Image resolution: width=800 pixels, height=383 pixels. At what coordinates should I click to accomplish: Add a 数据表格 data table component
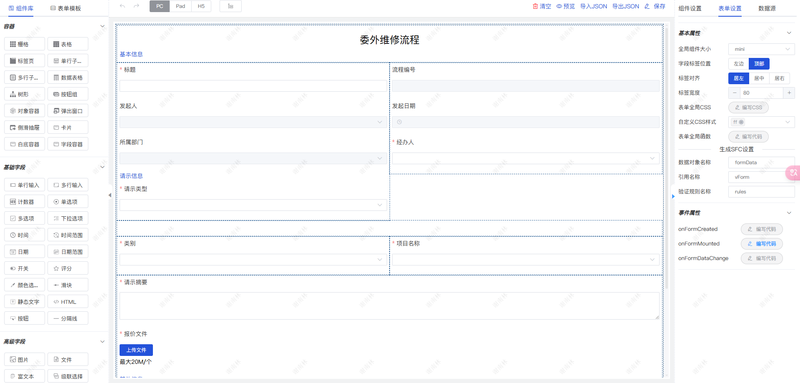tap(68, 77)
